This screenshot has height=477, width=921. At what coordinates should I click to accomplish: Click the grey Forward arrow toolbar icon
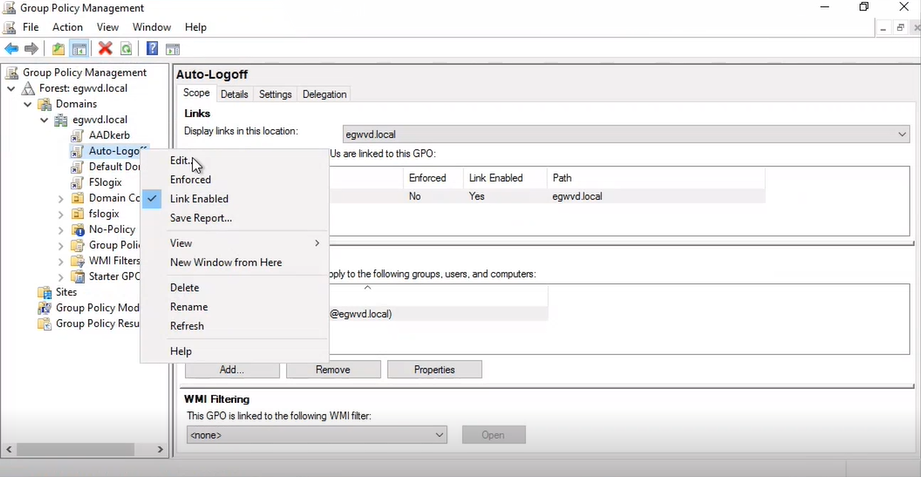[x=31, y=49]
